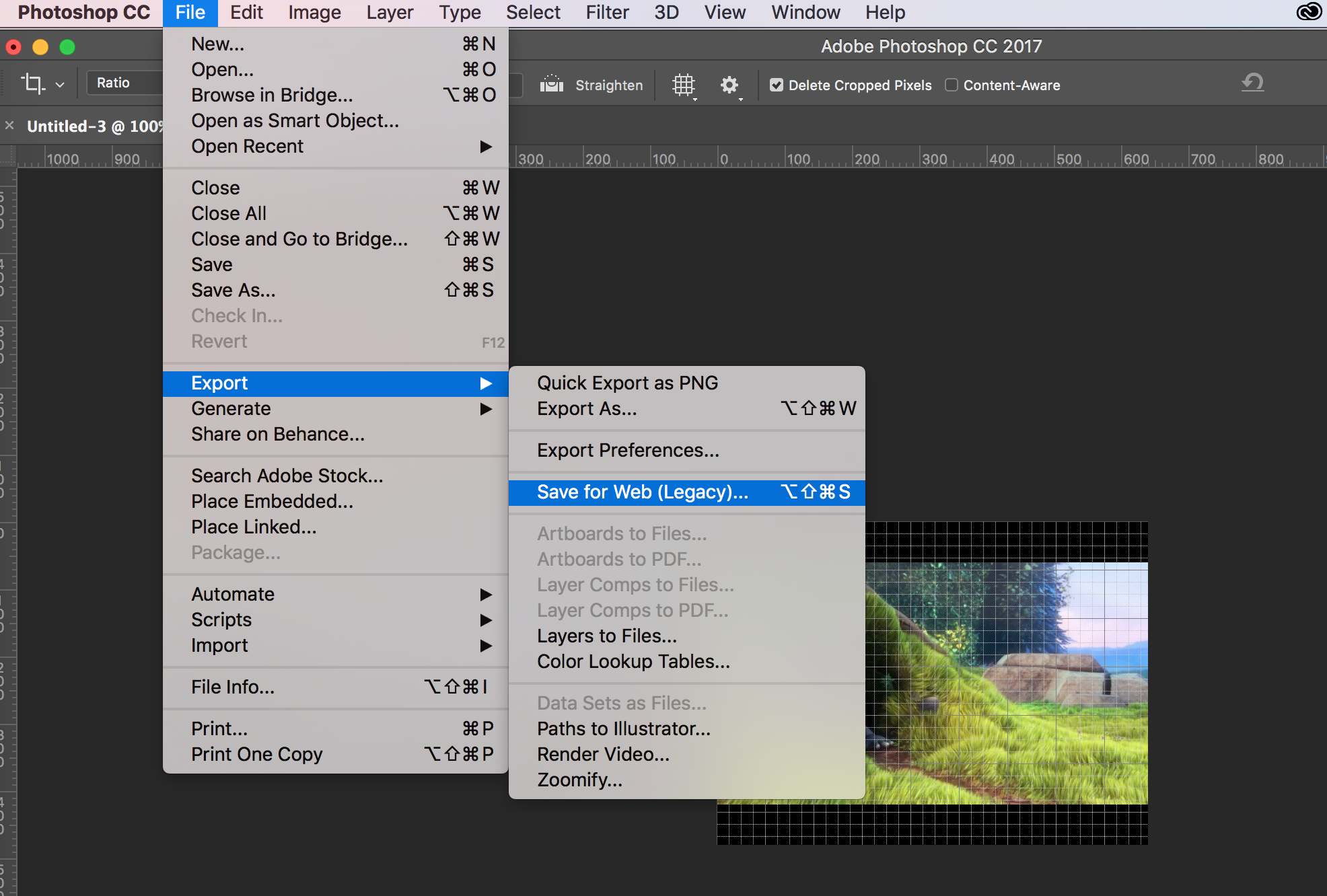Open the Type menu
The image size is (1327, 896).
pos(460,12)
